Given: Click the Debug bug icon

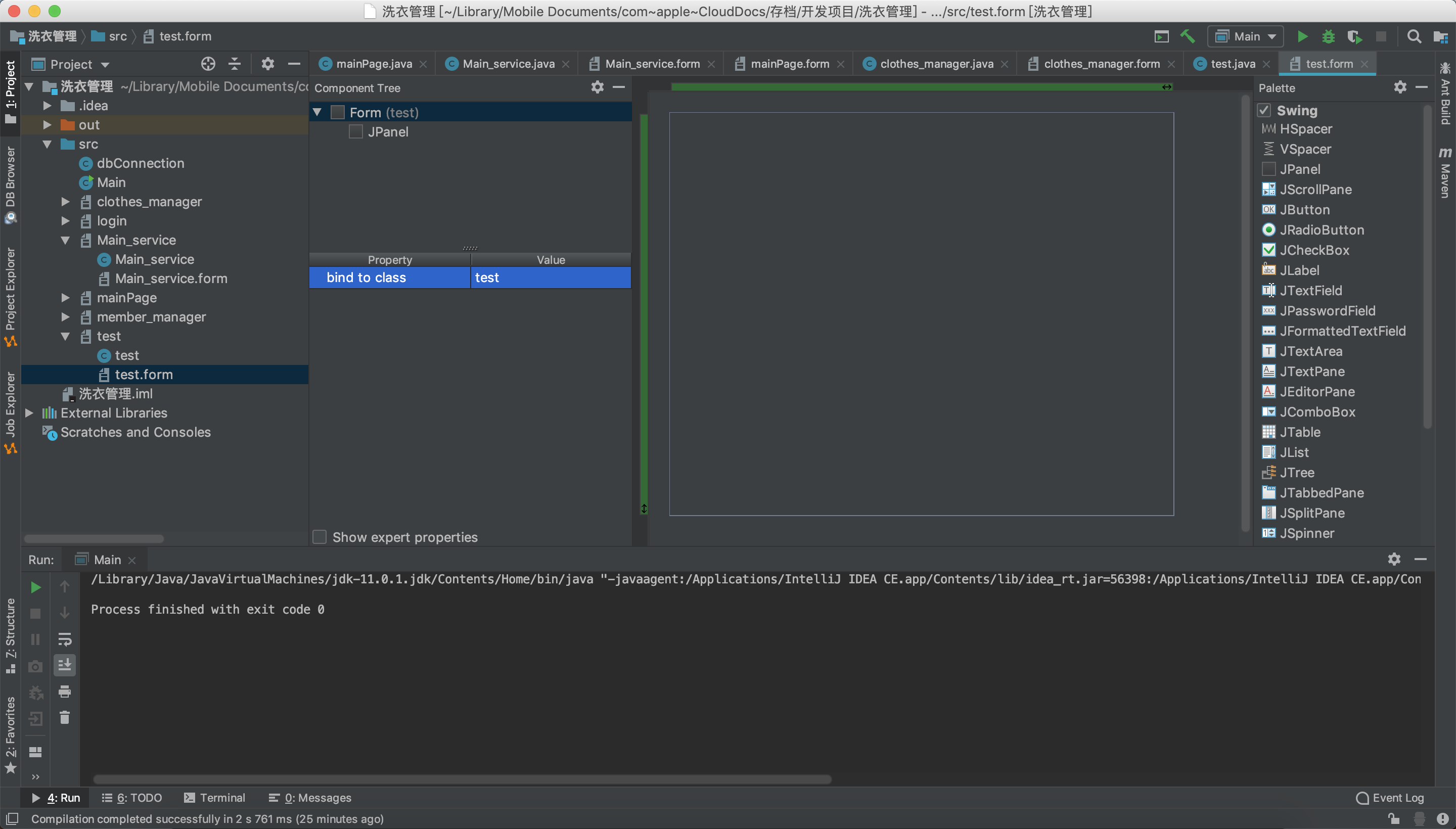Looking at the screenshot, I should click(x=1328, y=36).
